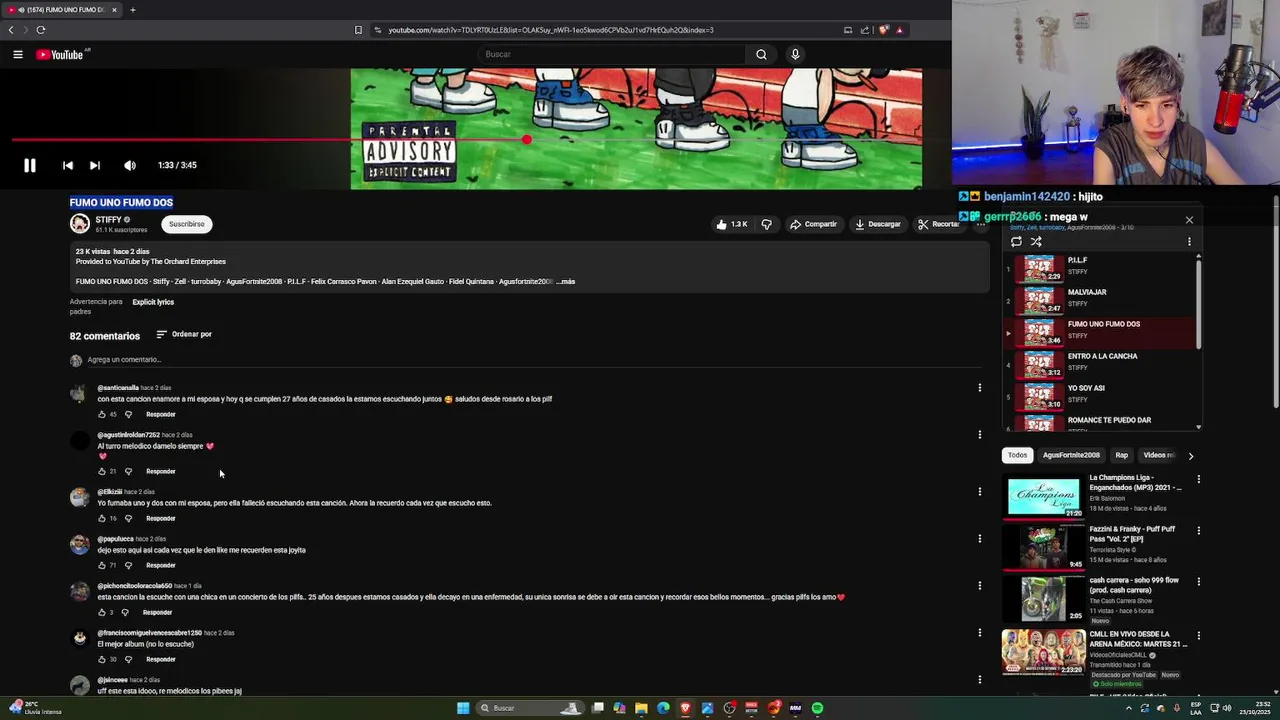Click the YouTube search magnifier button
The height and width of the screenshot is (720, 1280).
tap(761, 54)
